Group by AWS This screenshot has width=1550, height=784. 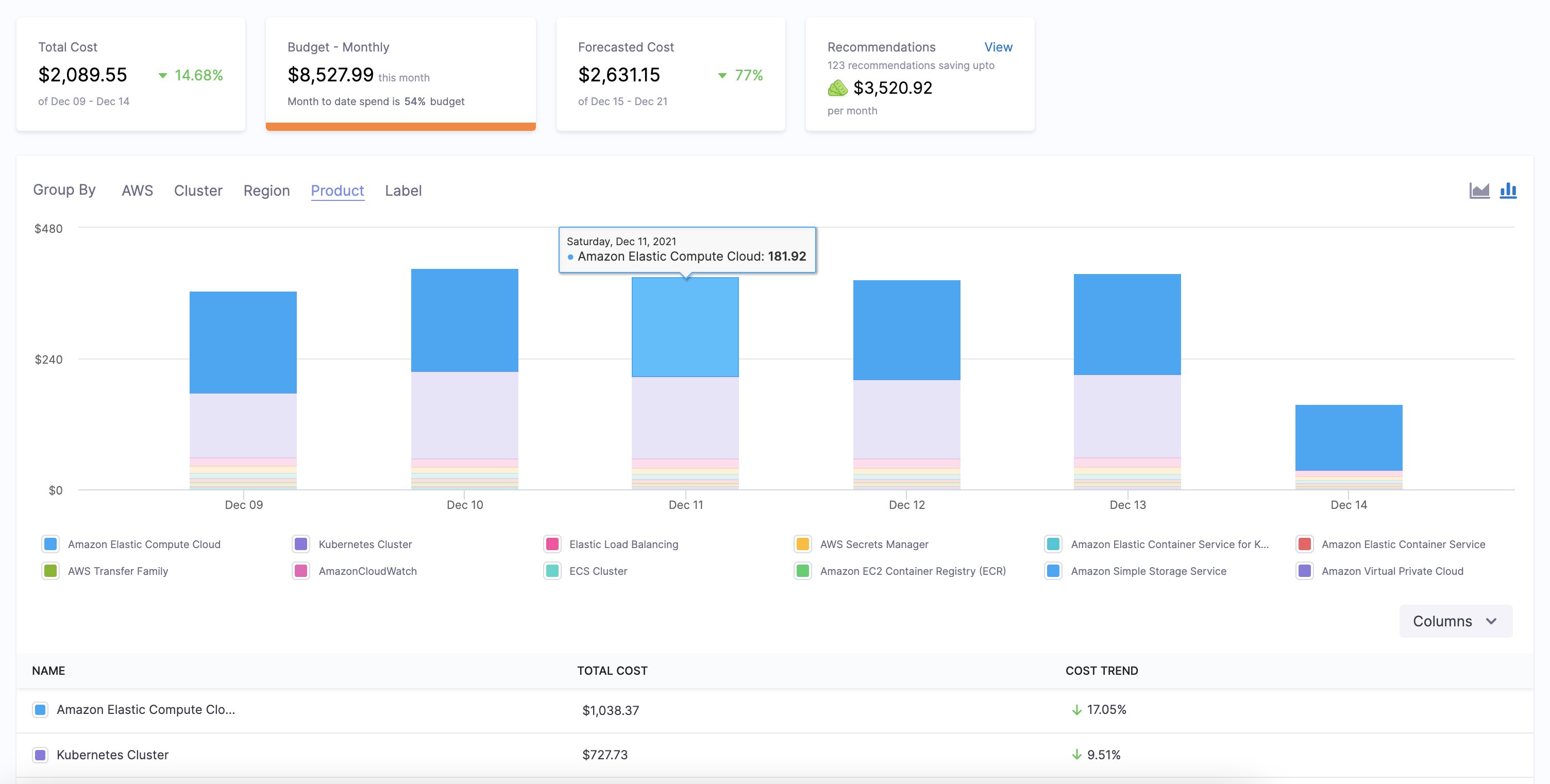point(137,191)
